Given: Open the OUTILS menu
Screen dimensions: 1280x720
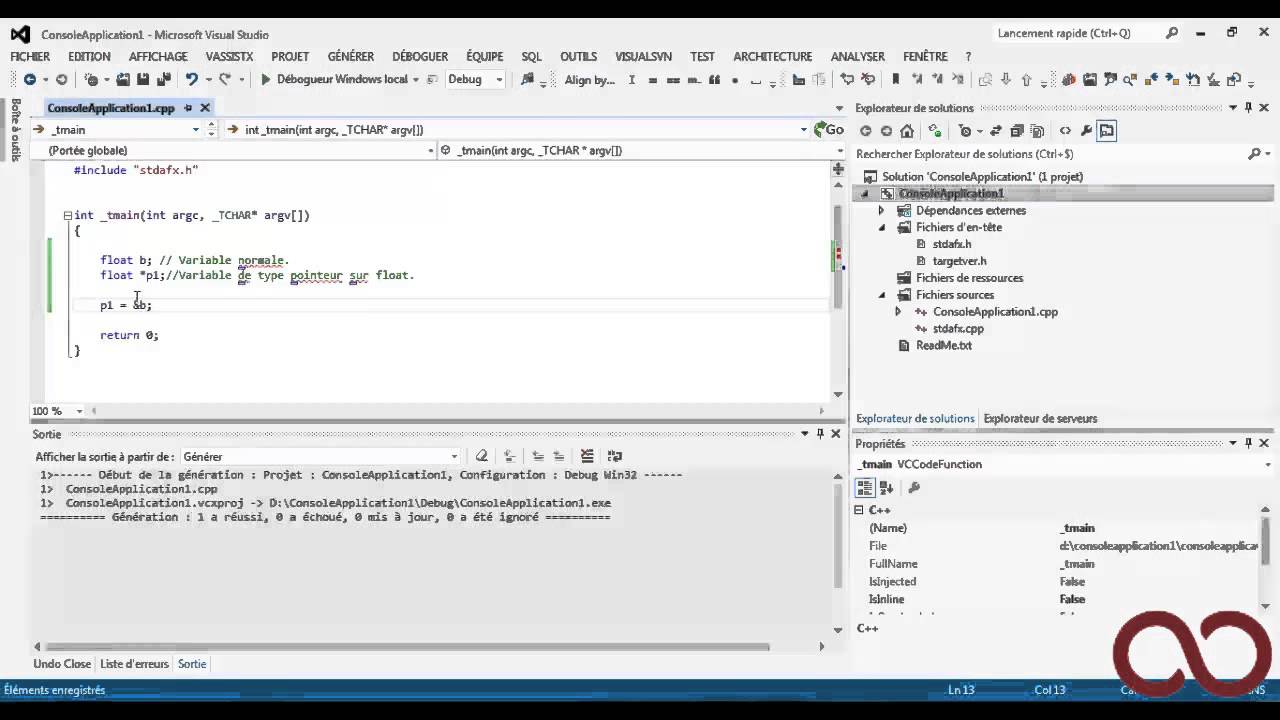Looking at the screenshot, I should point(578,57).
